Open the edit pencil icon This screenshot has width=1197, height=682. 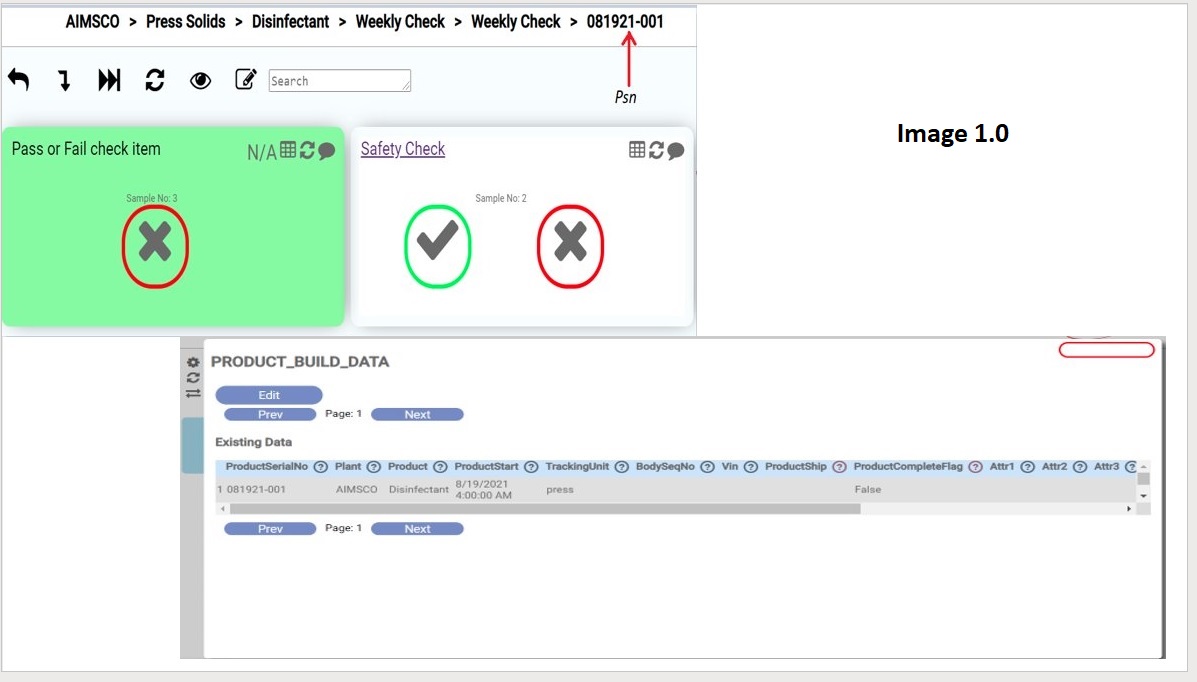pos(245,79)
